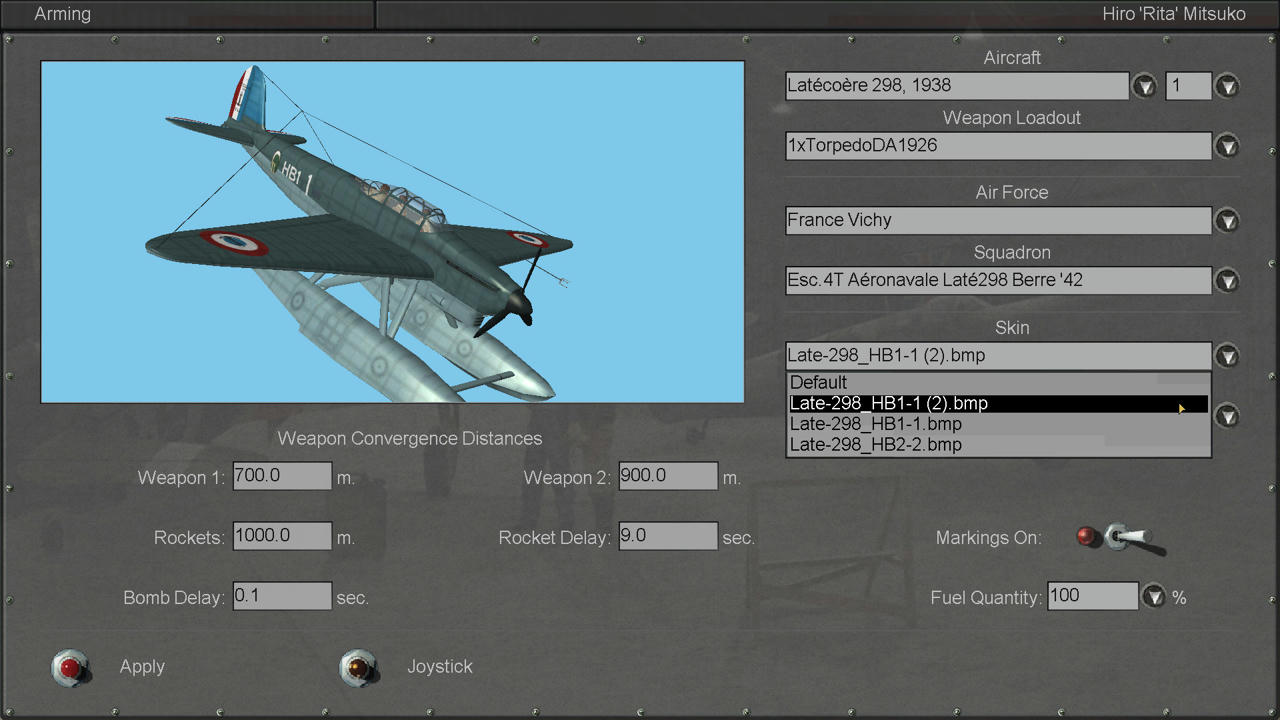Click the Joystick round button icon
Screen dimensions: 1280x720
click(358, 667)
